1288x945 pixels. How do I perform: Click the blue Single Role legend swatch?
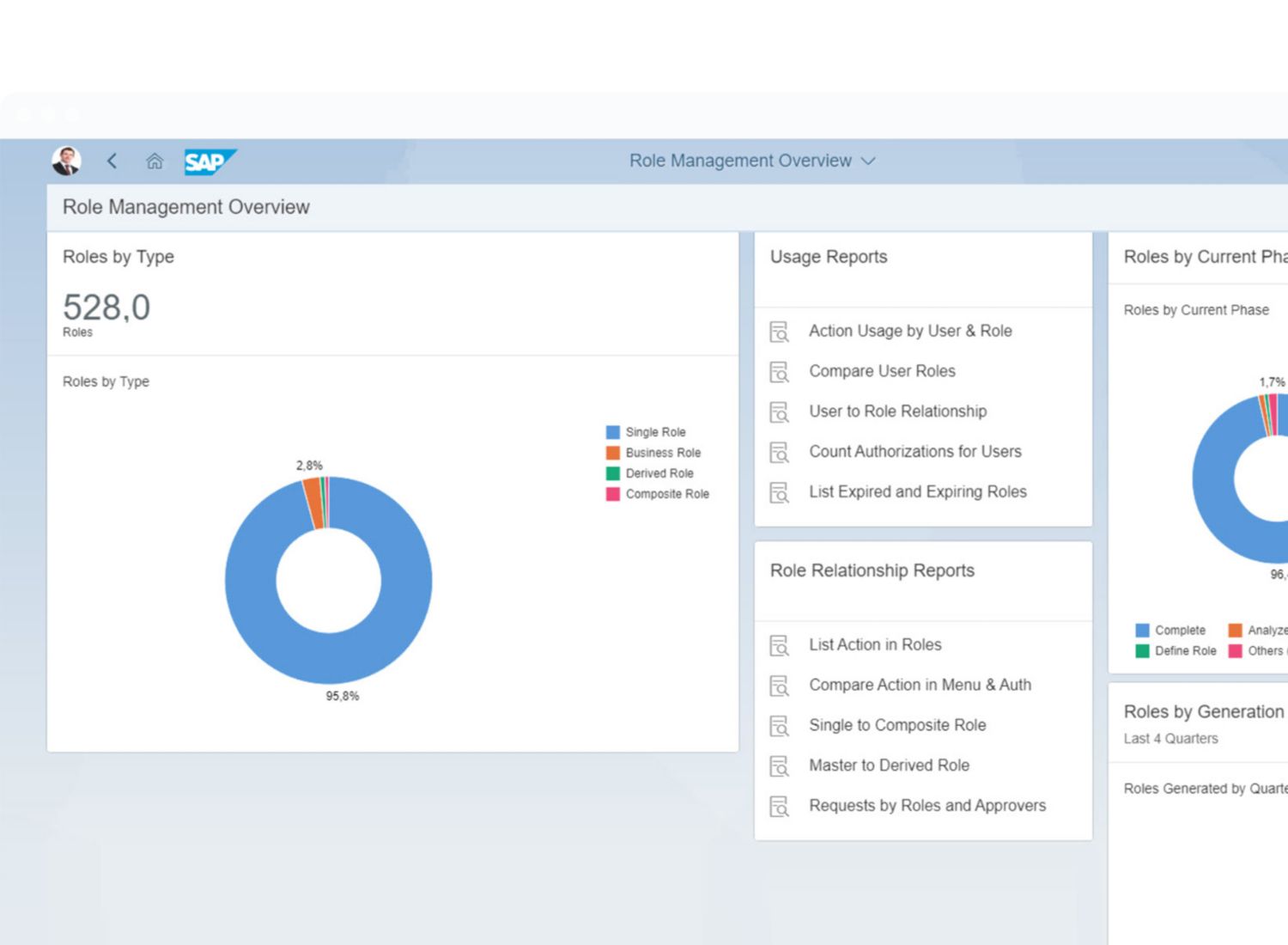click(x=613, y=432)
